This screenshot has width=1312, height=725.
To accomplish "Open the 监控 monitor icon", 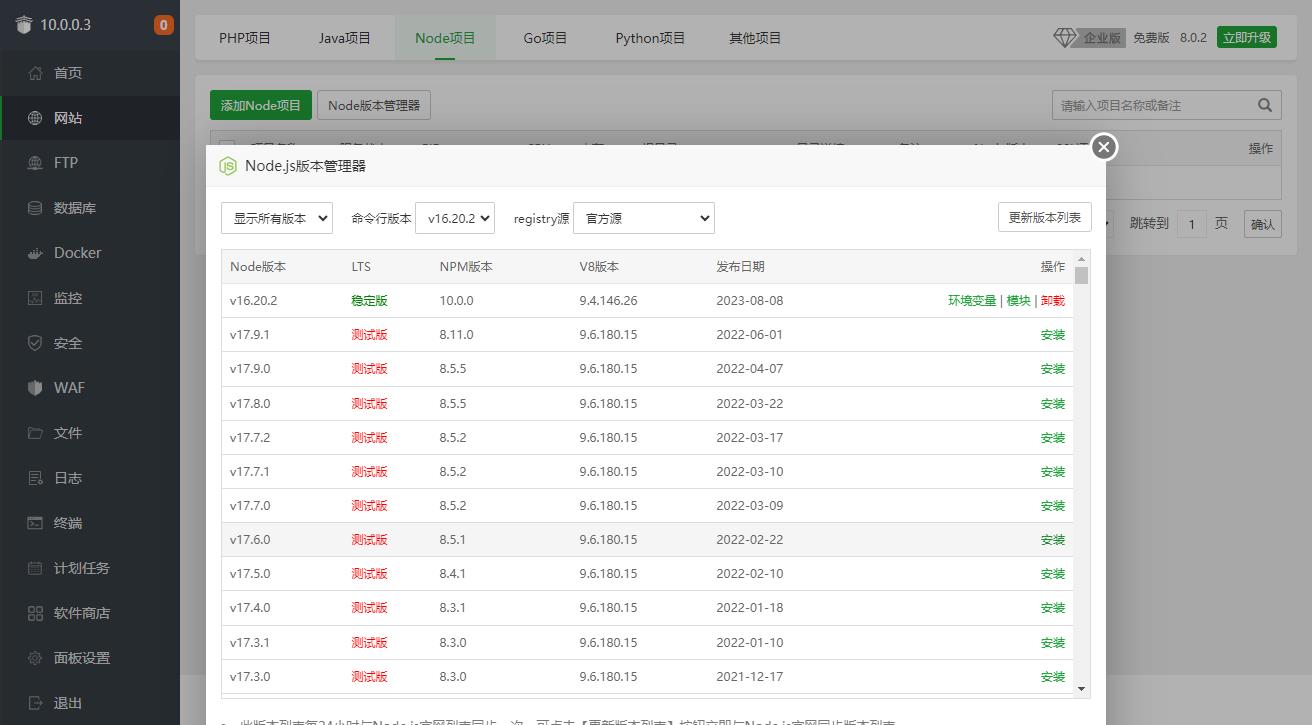I will coord(36,298).
